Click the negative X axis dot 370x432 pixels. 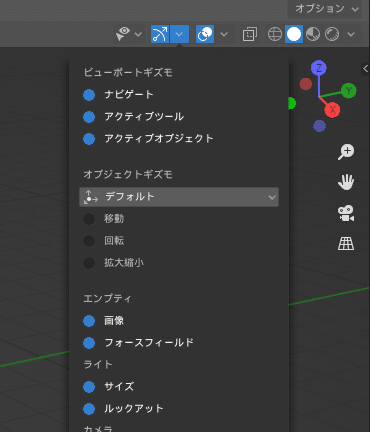[x=306, y=84]
